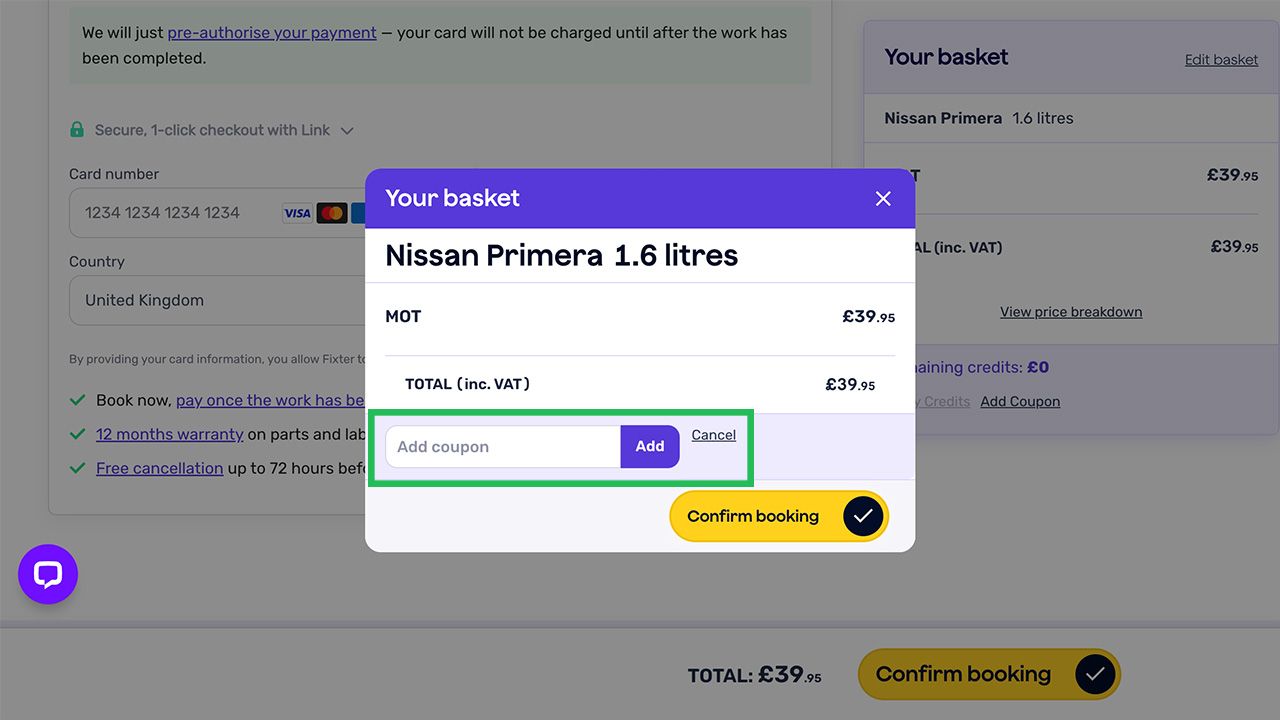Click the green padlock secure checkout icon
1280x720 pixels.
click(x=77, y=130)
